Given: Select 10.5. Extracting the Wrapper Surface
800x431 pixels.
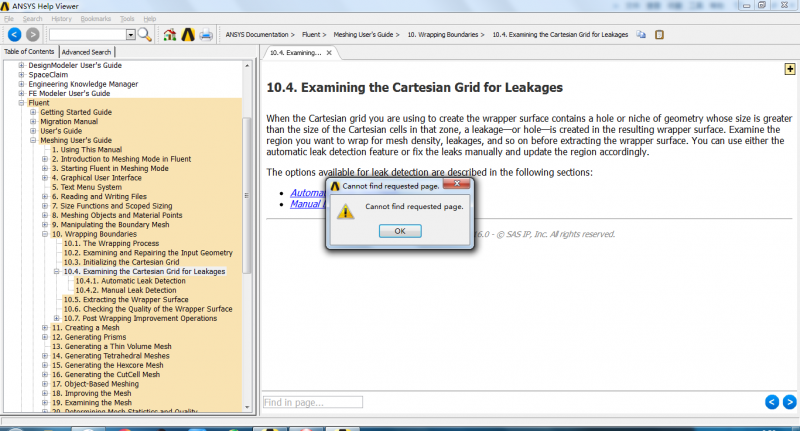Looking at the screenshot, I should click(126, 300).
